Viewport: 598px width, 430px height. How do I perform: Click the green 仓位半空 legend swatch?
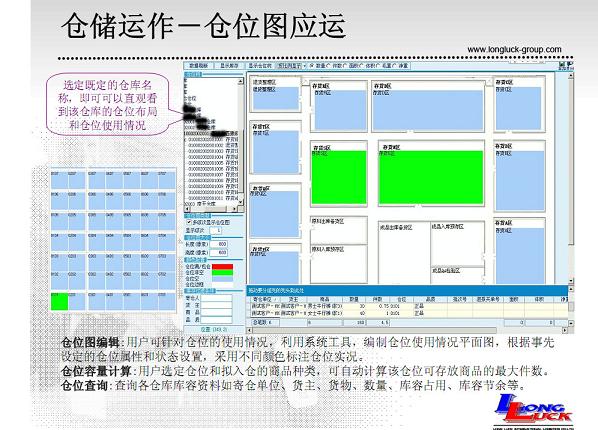pos(222,272)
